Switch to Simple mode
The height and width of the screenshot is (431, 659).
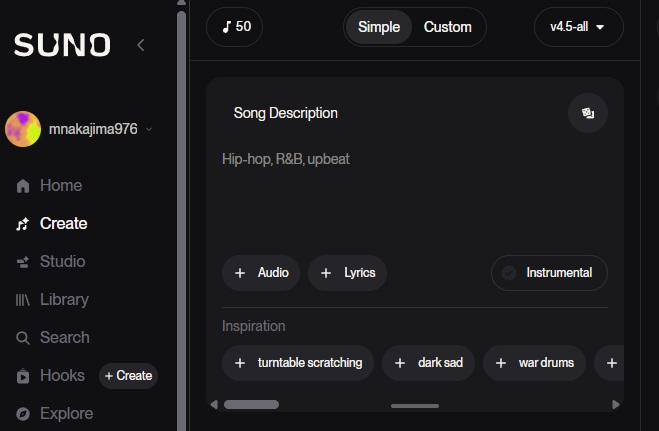click(x=379, y=27)
